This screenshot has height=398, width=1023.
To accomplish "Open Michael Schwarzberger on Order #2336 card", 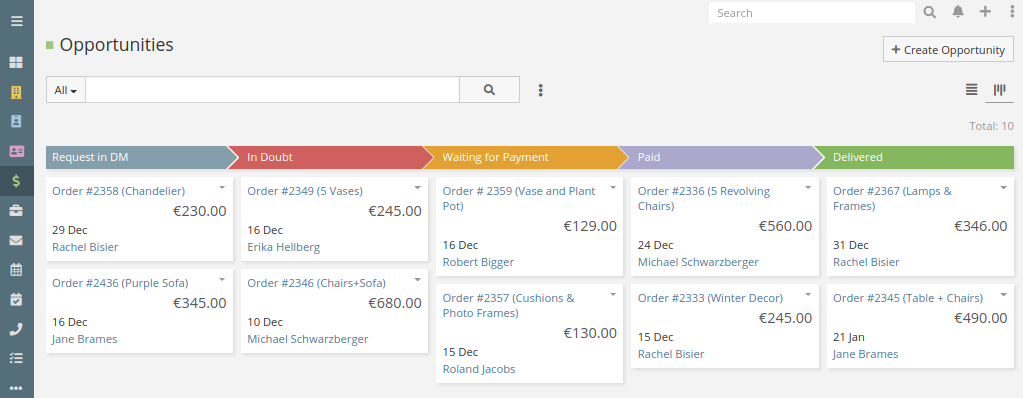I will [x=698, y=262].
